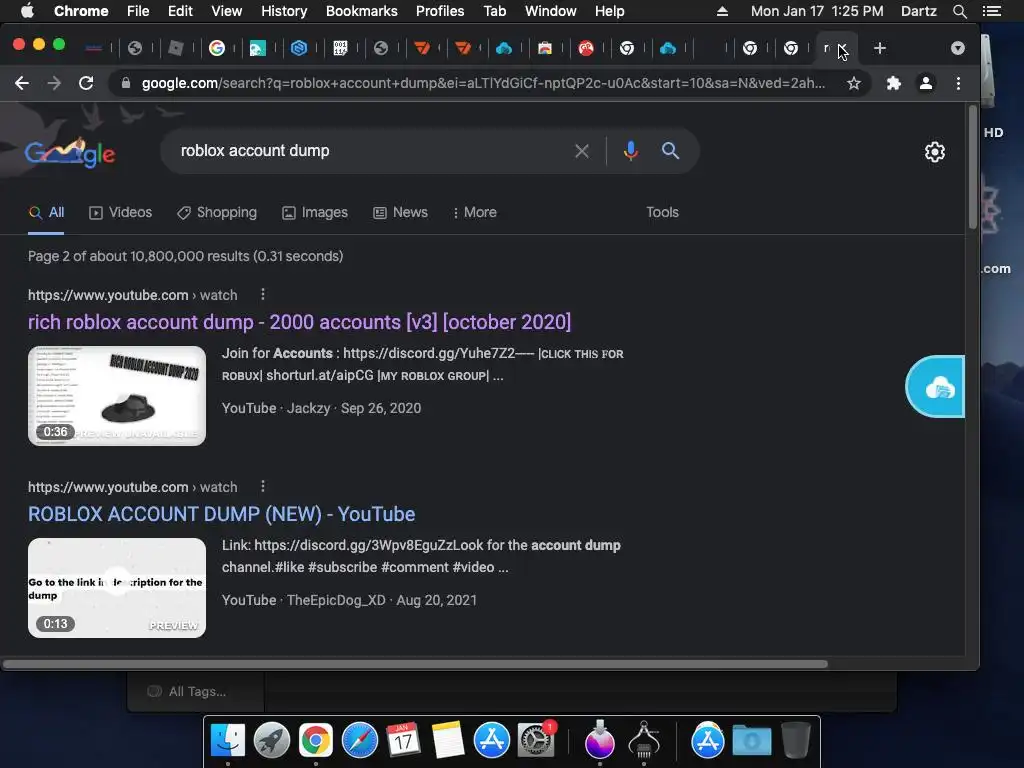Open the Profiles menu
Viewport: 1024px width, 768px height.
click(440, 11)
